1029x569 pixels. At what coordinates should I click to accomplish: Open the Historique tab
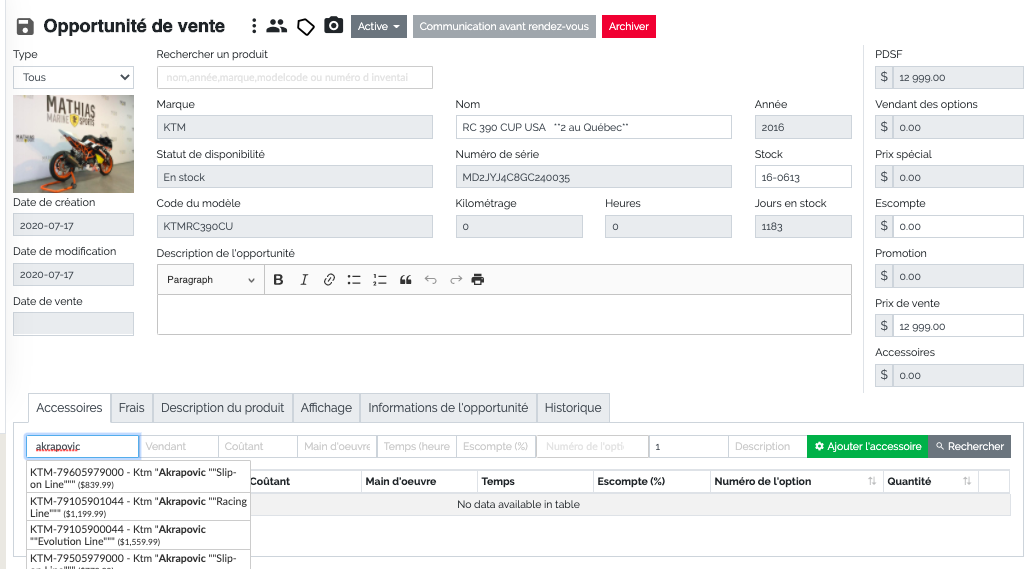point(573,408)
